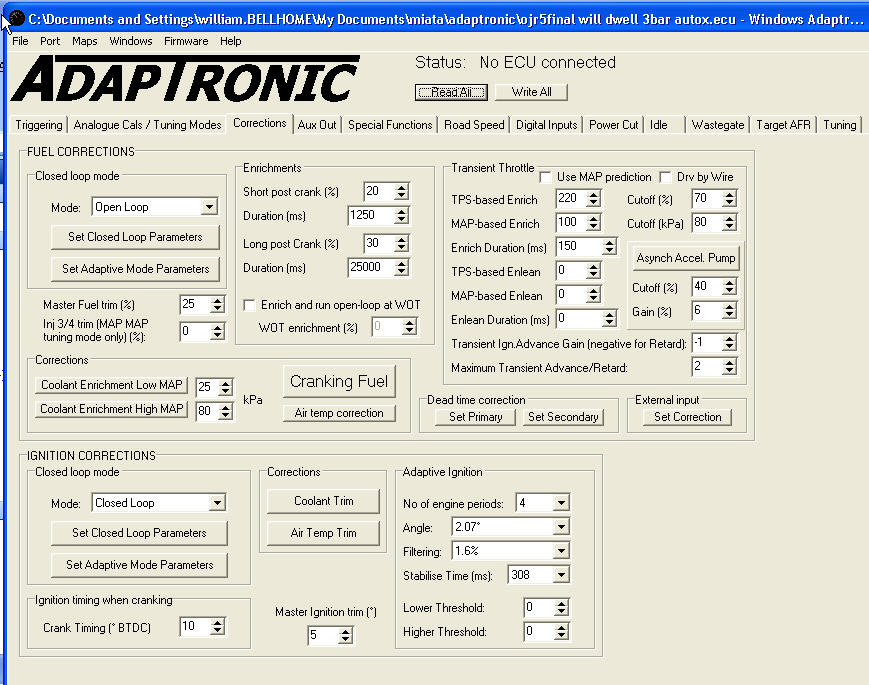Click ignition Set Adaptive Mode Parameters button
The width and height of the screenshot is (869, 685).
(x=139, y=565)
